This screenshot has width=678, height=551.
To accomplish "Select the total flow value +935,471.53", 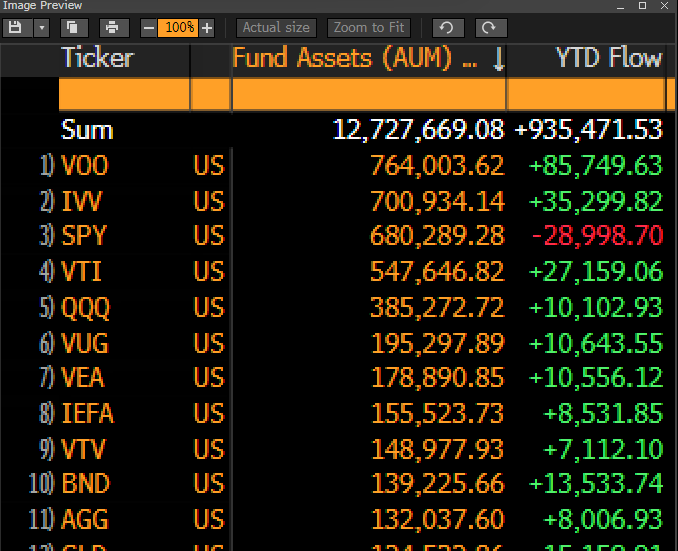I will (x=588, y=130).
